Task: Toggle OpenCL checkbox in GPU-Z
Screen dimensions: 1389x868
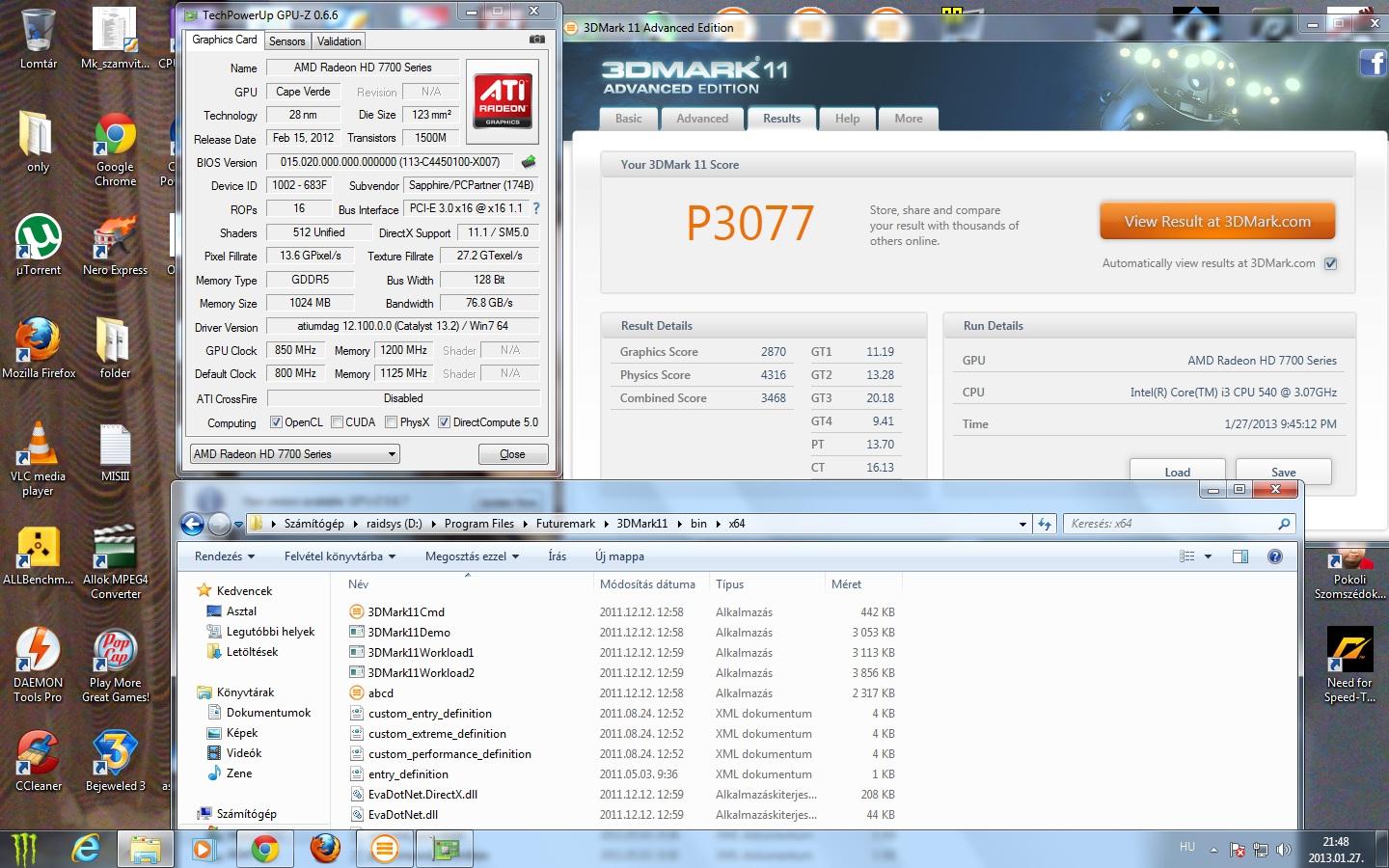Action: pyautogui.click(x=276, y=422)
